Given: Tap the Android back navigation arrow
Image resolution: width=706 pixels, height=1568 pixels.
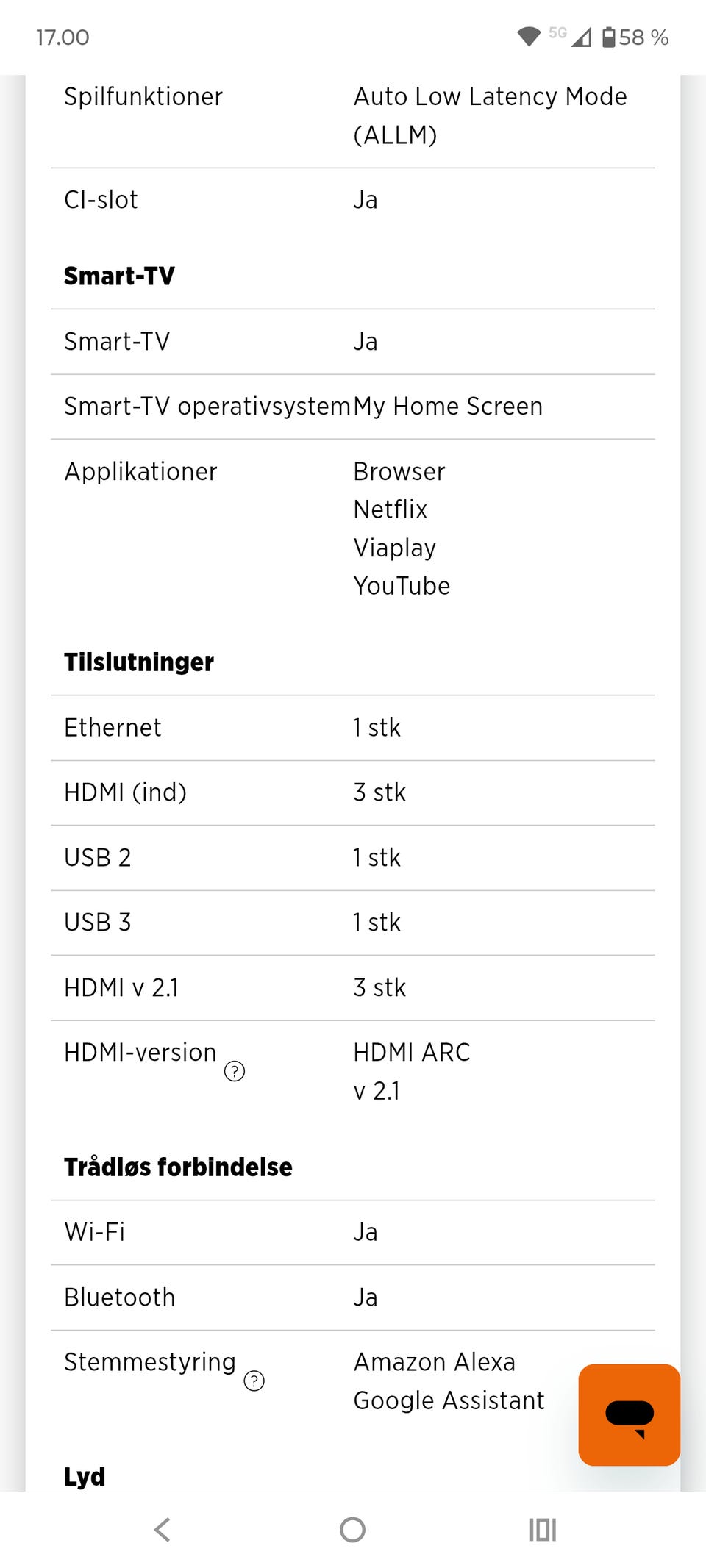Looking at the screenshot, I should click(x=163, y=1530).
